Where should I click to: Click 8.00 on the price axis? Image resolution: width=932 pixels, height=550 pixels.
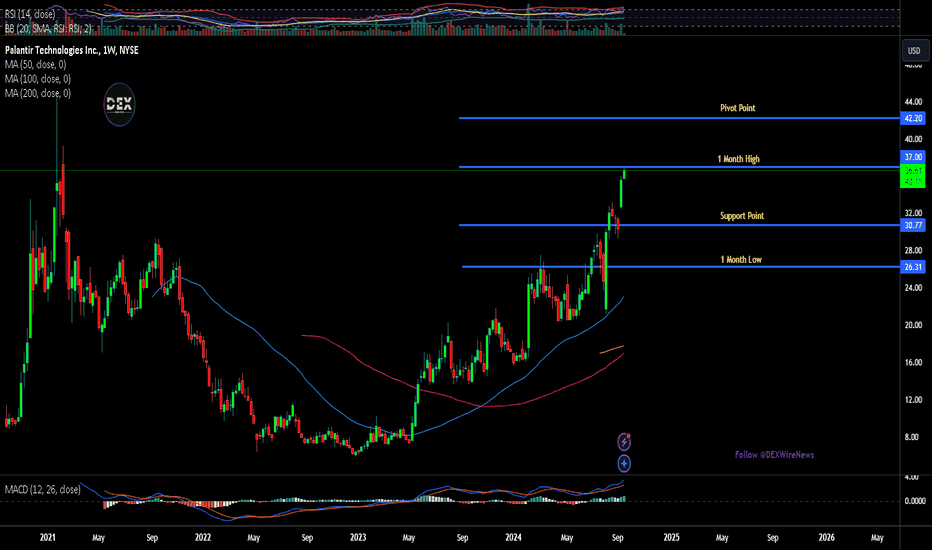(x=912, y=437)
